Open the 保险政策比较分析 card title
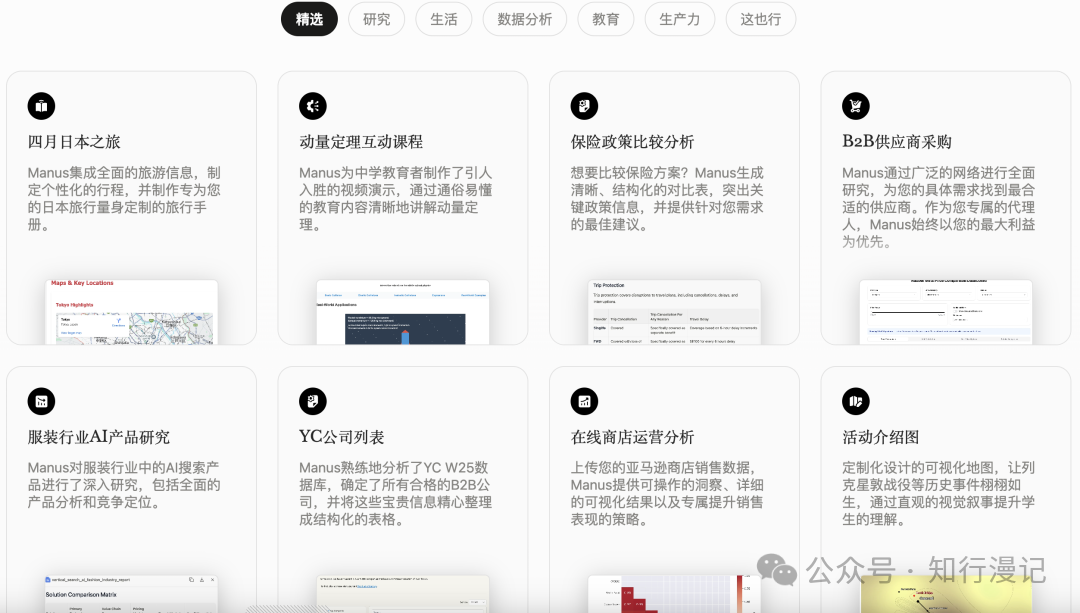Viewport: 1080px width, 613px height. [632, 142]
